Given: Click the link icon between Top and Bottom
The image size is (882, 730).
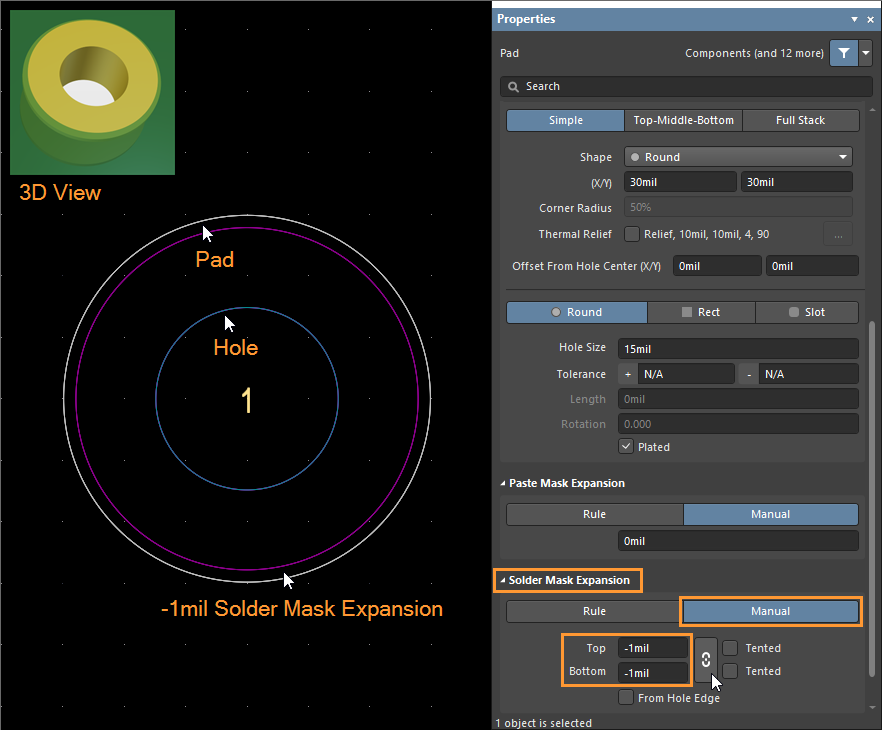Looking at the screenshot, I should coord(705,660).
